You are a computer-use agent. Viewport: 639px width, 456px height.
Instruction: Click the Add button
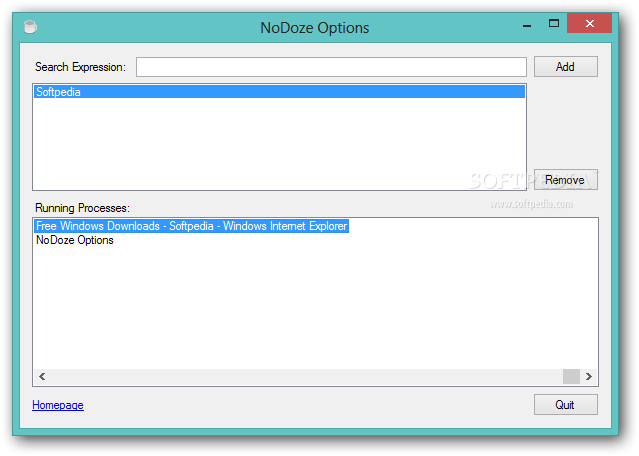pos(566,66)
